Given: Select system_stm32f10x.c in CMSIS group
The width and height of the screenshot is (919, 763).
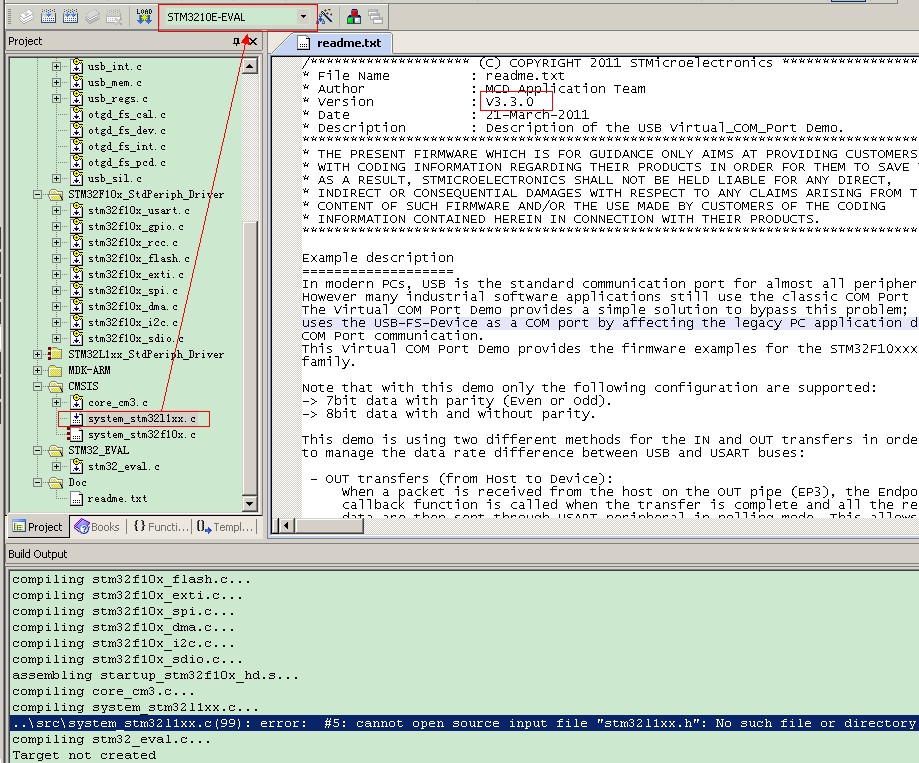Looking at the screenshot, I should 142,434.
